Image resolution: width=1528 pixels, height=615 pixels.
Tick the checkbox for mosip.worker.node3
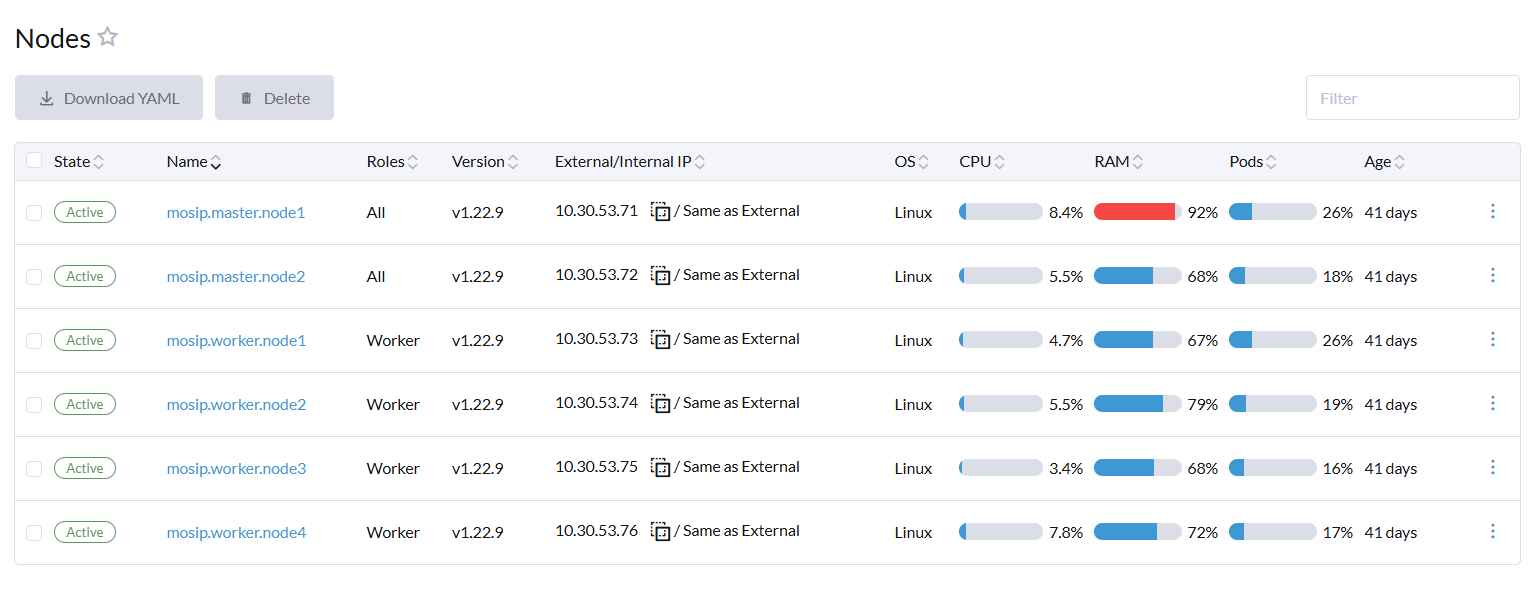click(x=34, y=468)
